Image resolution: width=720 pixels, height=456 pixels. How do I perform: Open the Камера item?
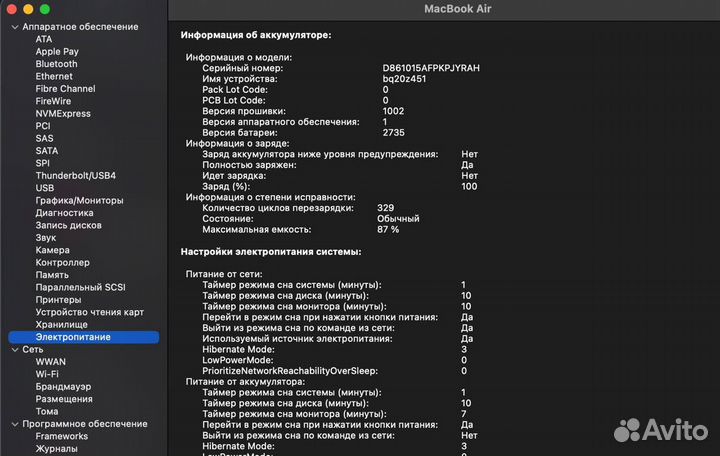[52, 250]
